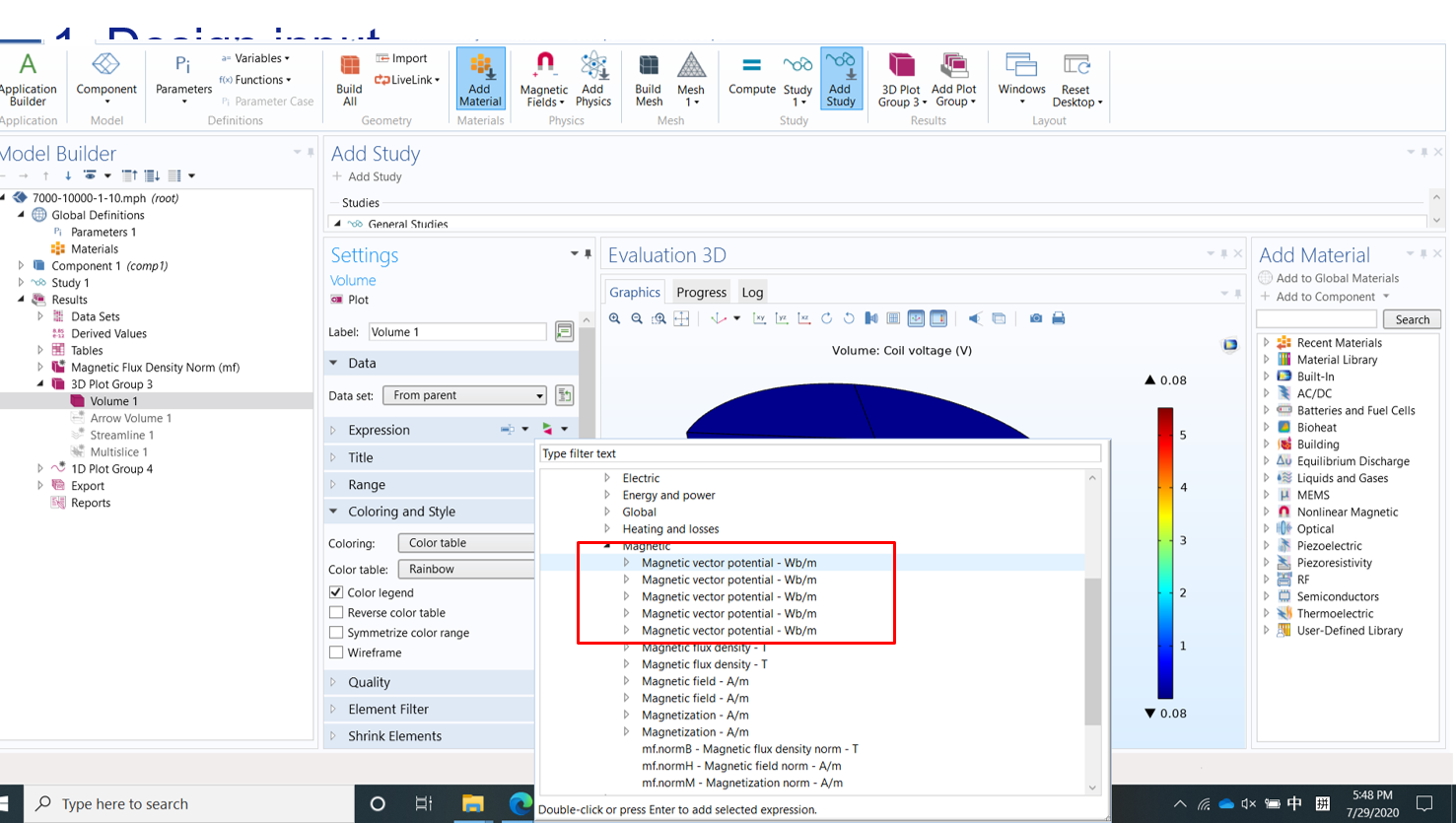Click Add to Component button

[1325, 297]
